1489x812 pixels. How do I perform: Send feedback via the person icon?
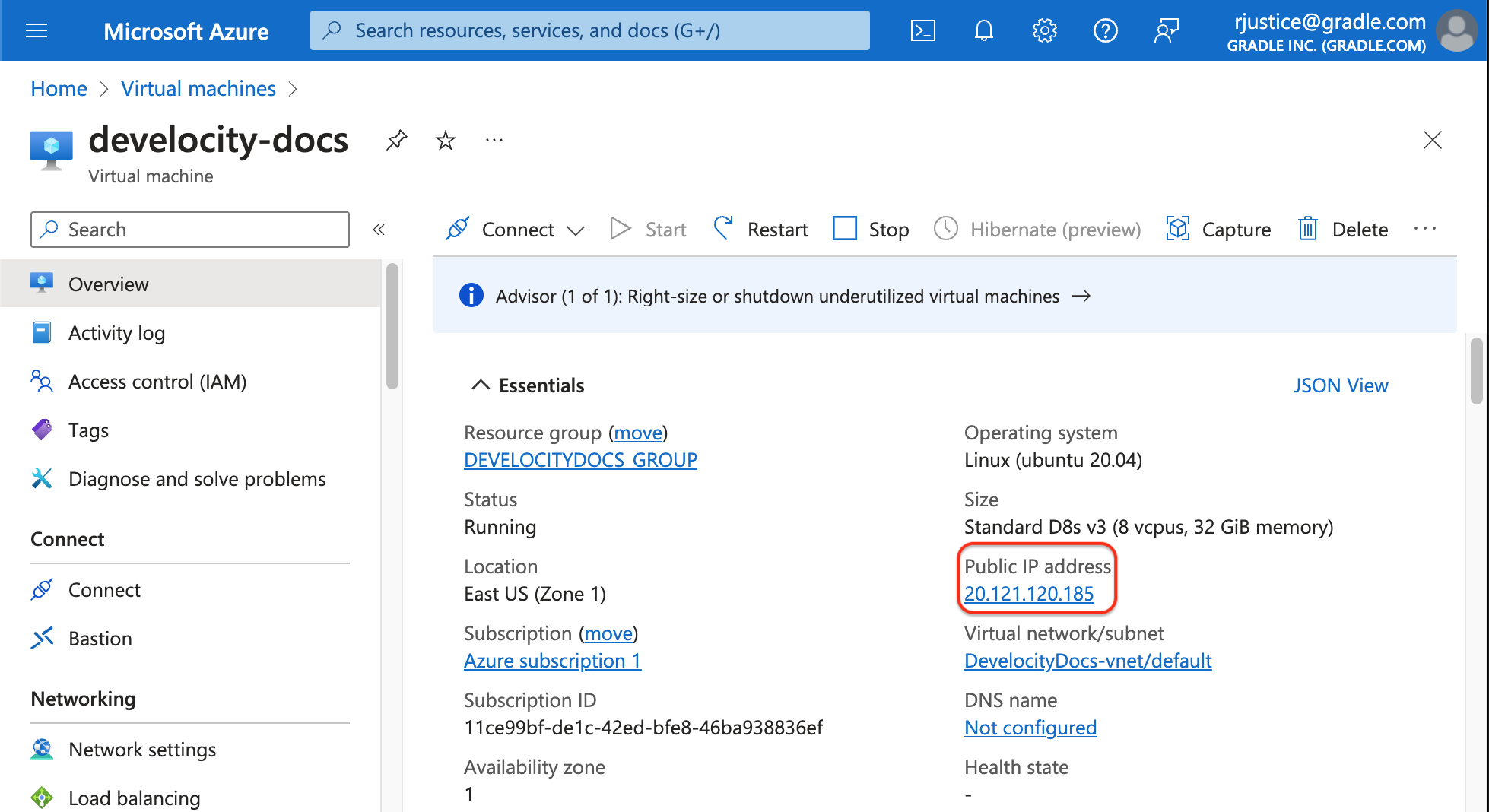(x=1166, y=30)
